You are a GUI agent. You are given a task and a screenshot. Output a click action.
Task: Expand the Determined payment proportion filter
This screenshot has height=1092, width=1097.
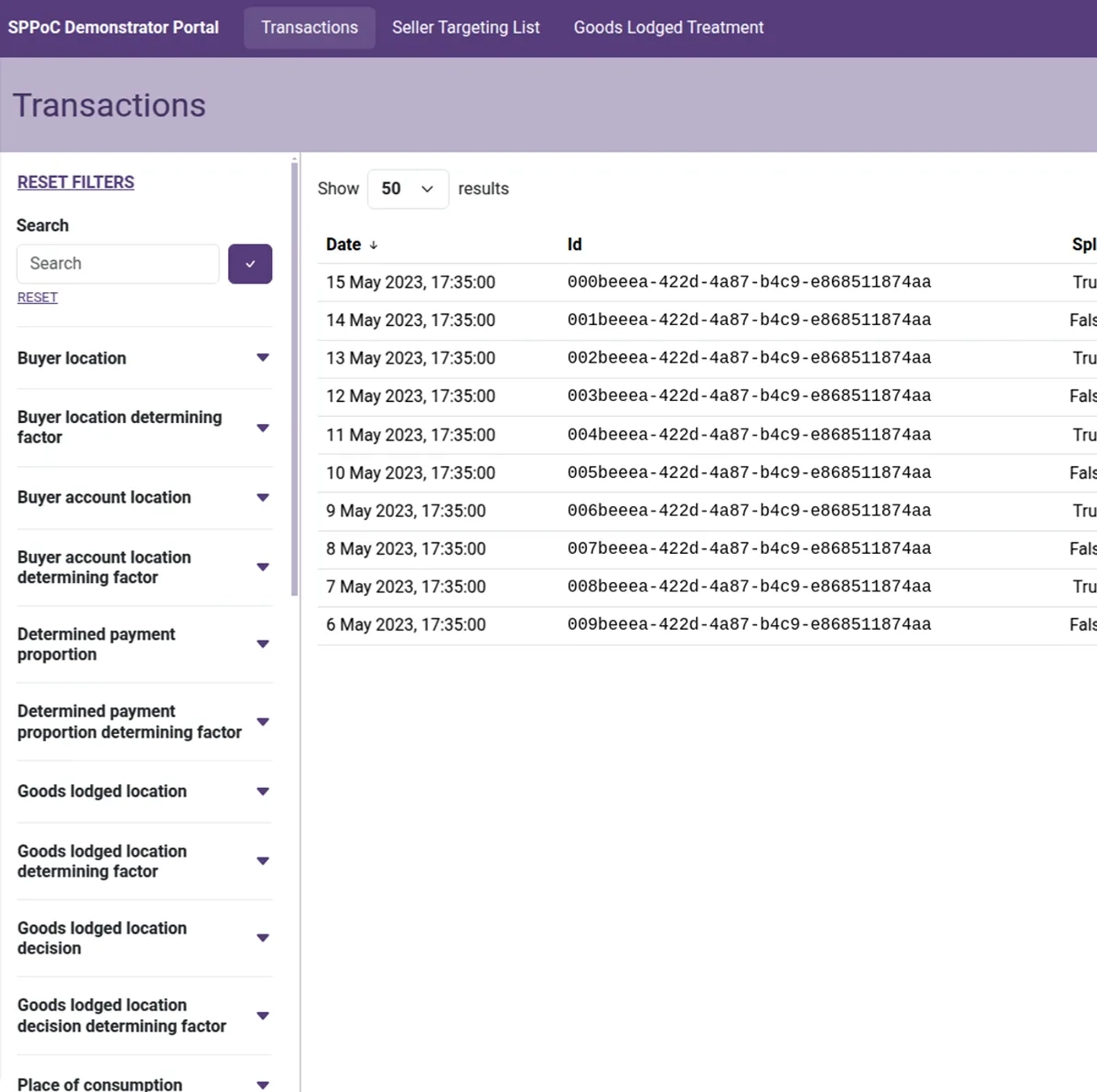tap(262, 643)
